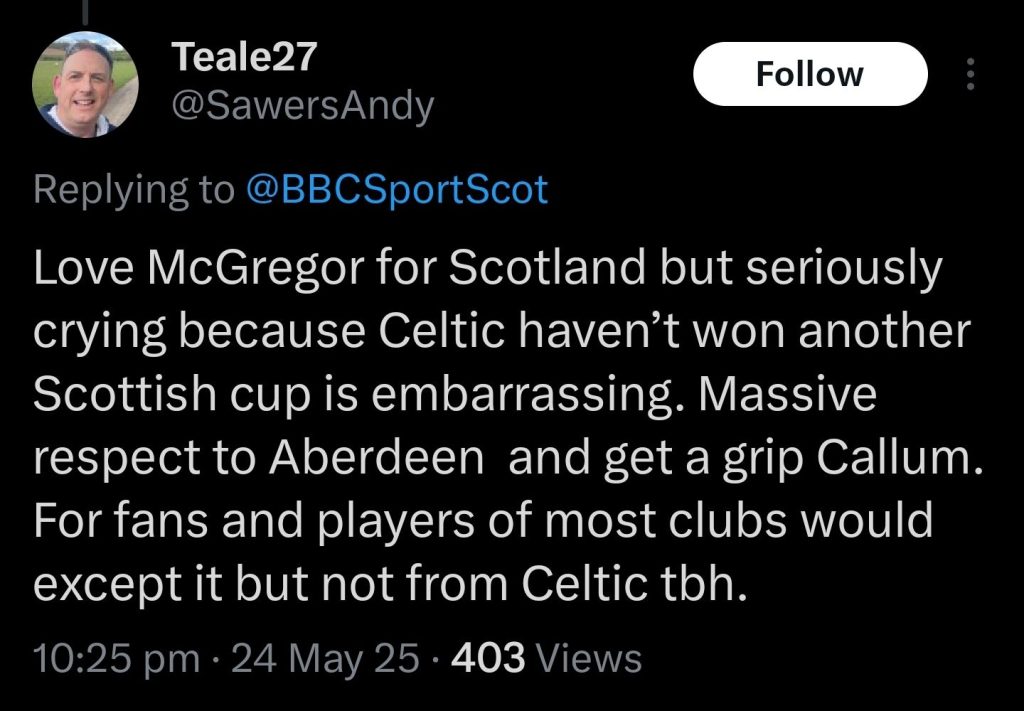View the 403 Views count details
The image size is (1024, 711).
point(546,657)
